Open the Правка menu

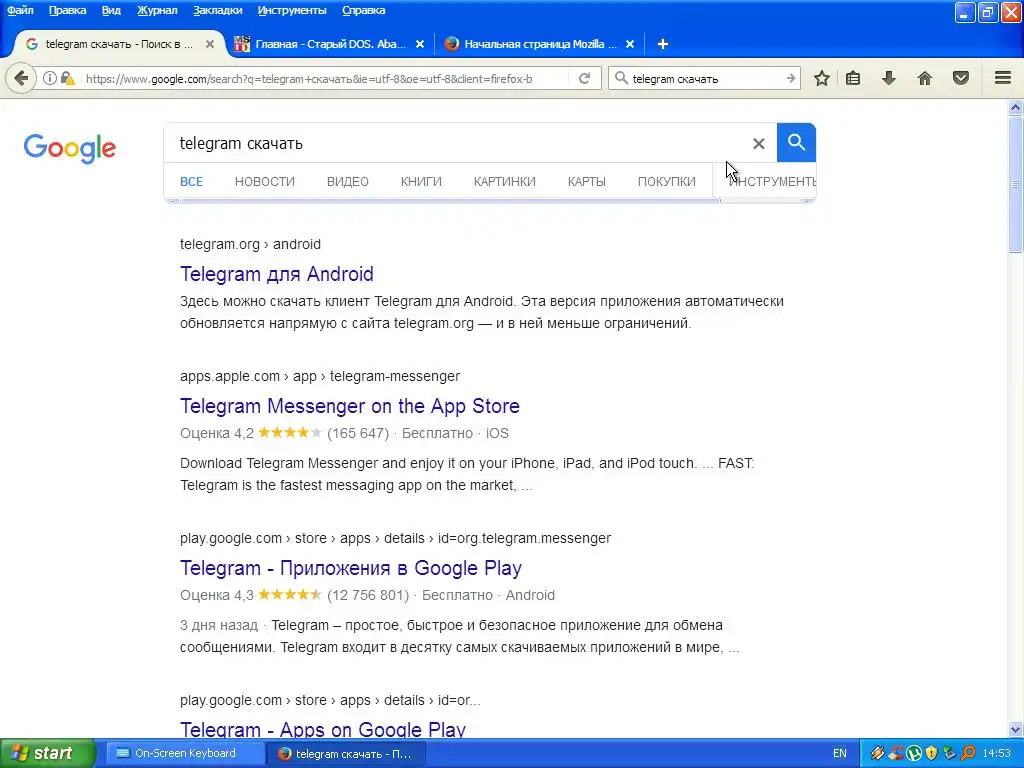67,10
